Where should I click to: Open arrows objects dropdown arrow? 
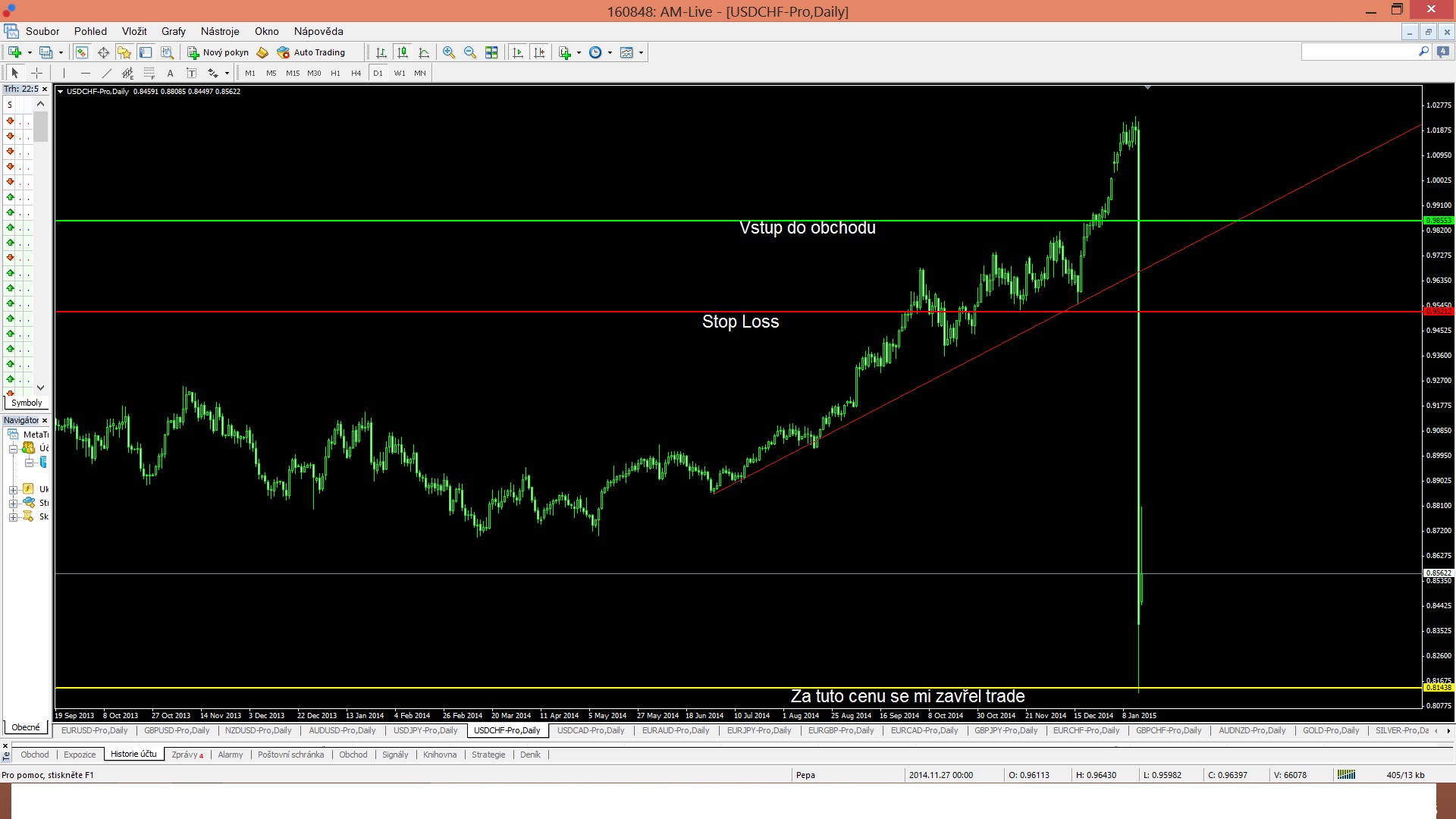click(227, 73)
